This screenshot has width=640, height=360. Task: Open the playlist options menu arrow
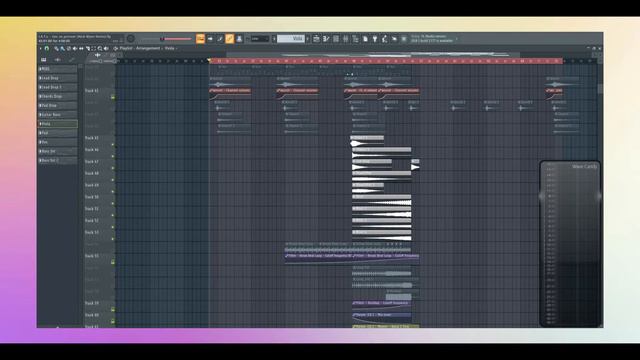coord(40,48)
